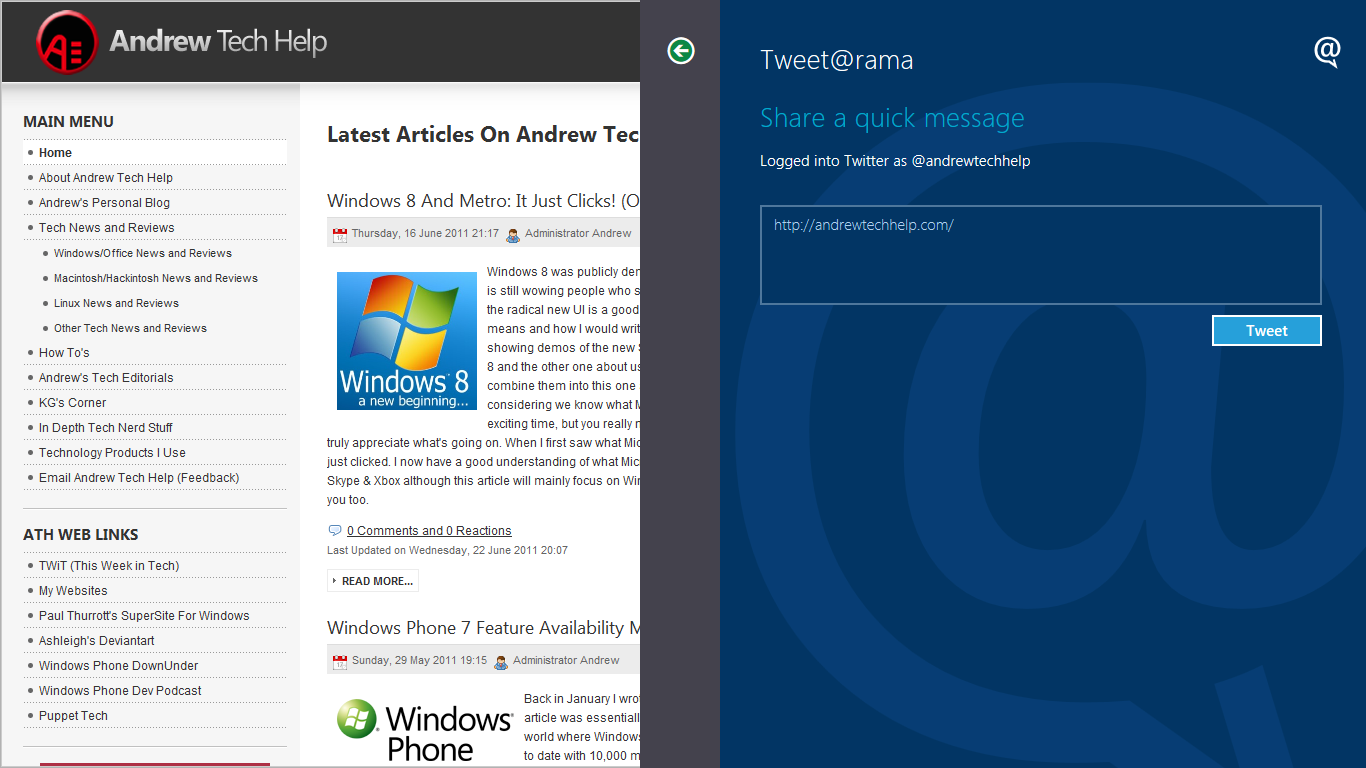
Task: Click 0 Comments and 0 Reactions link
Action: coord(429,531)
